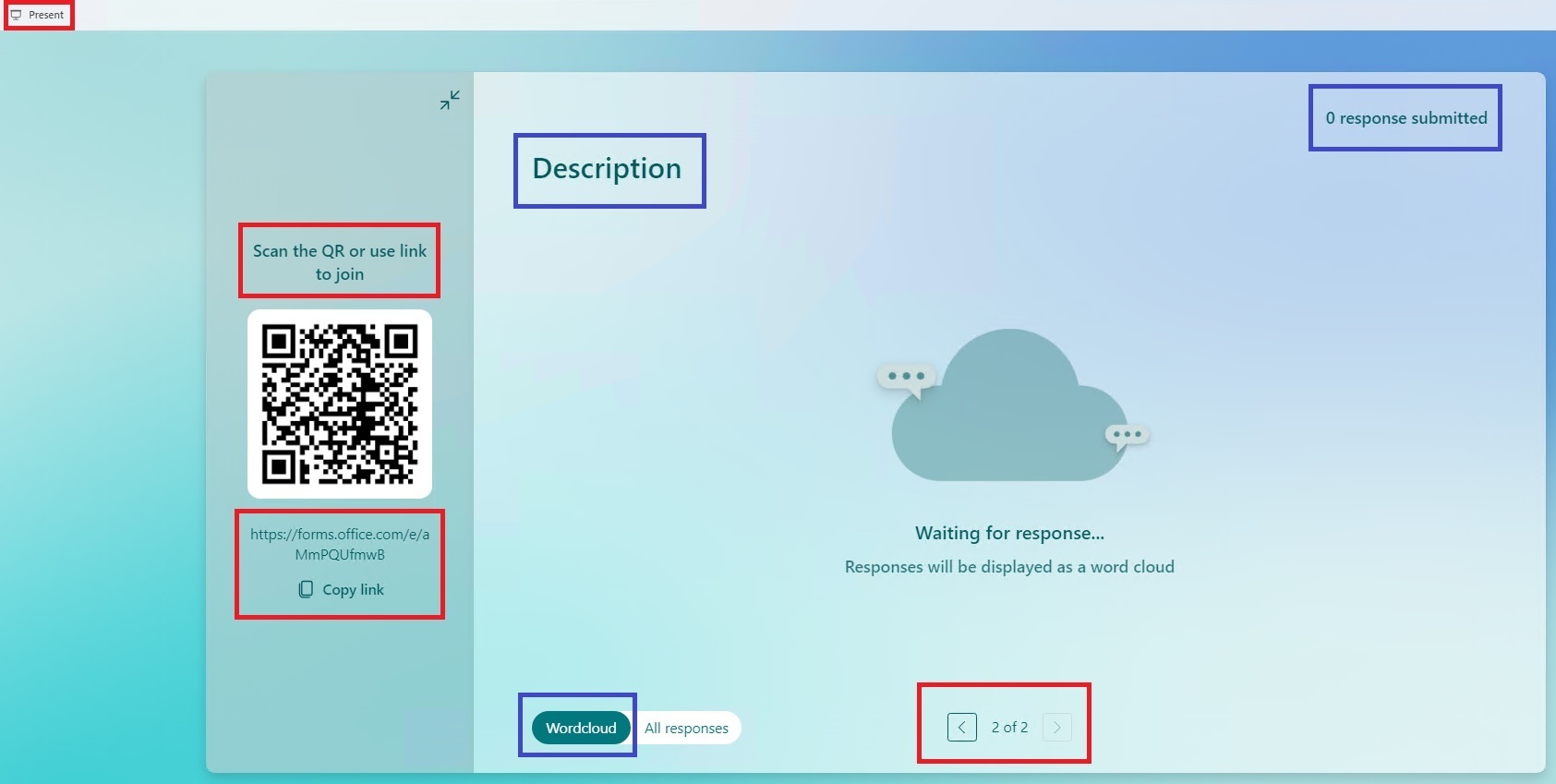Click the next question right chevron
Screen dimensions: 1556x784
[1057, 727]
